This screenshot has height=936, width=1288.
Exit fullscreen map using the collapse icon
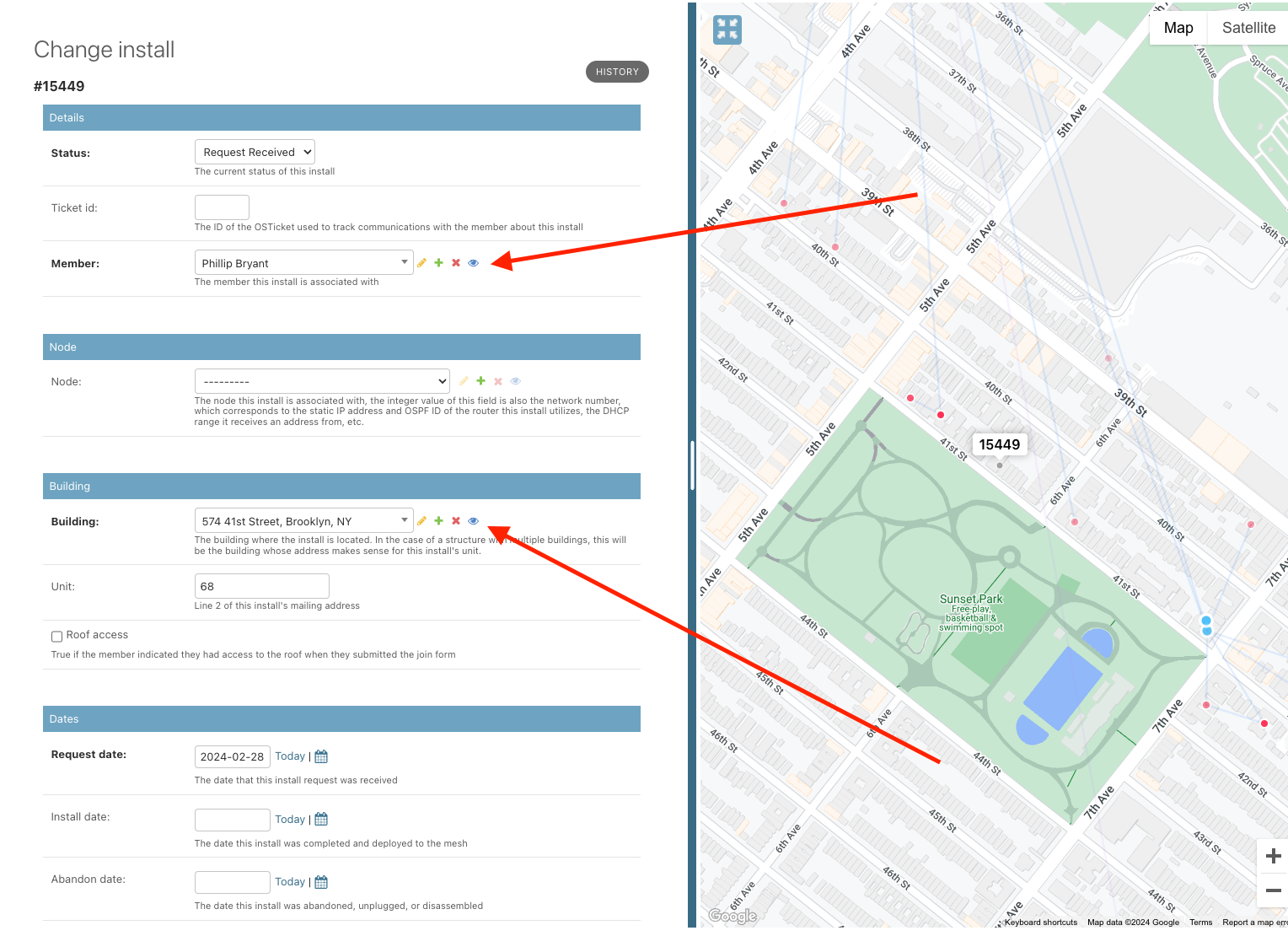727,30
